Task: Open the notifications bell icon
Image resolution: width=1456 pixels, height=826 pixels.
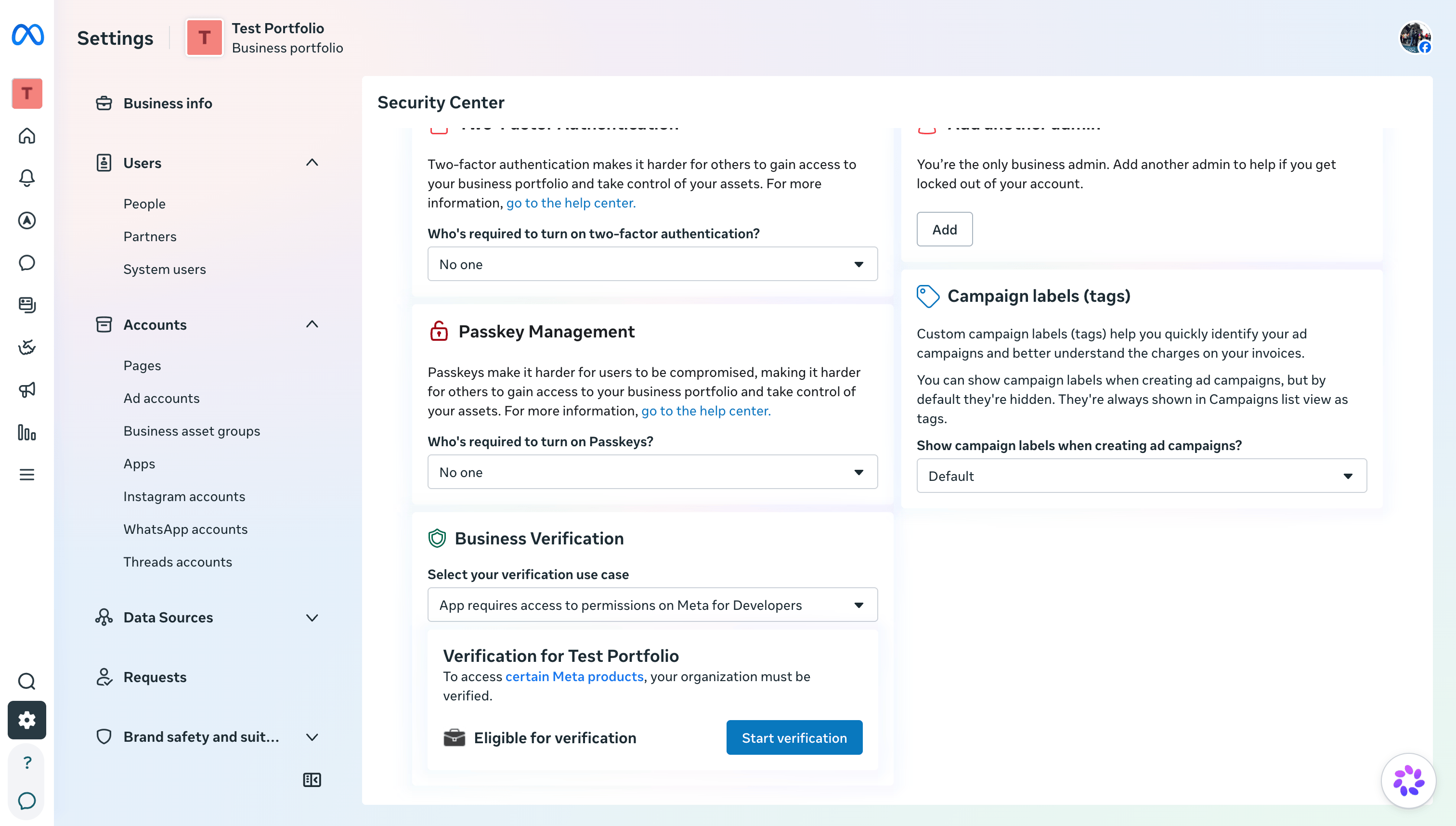Action: pos(26,178)
